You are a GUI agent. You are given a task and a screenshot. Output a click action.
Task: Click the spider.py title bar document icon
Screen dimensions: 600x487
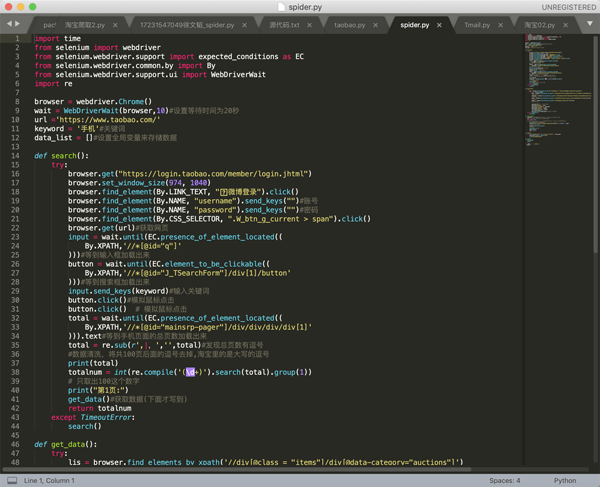coord(281,7)
